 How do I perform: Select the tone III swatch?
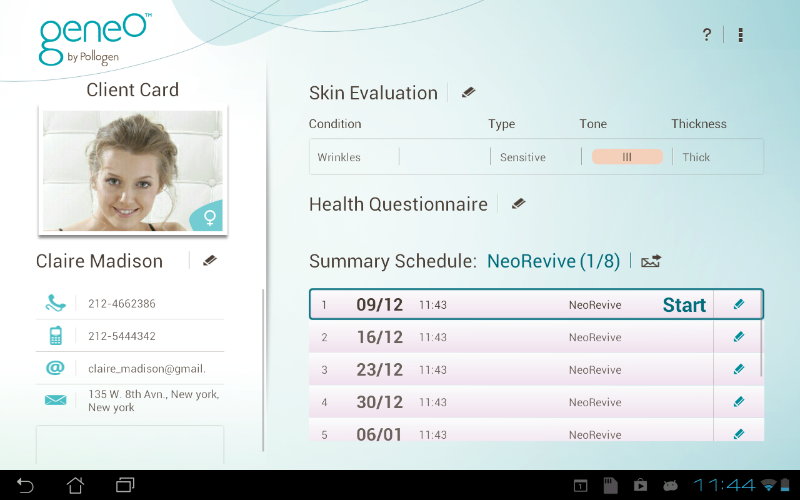tap(627, 157)
